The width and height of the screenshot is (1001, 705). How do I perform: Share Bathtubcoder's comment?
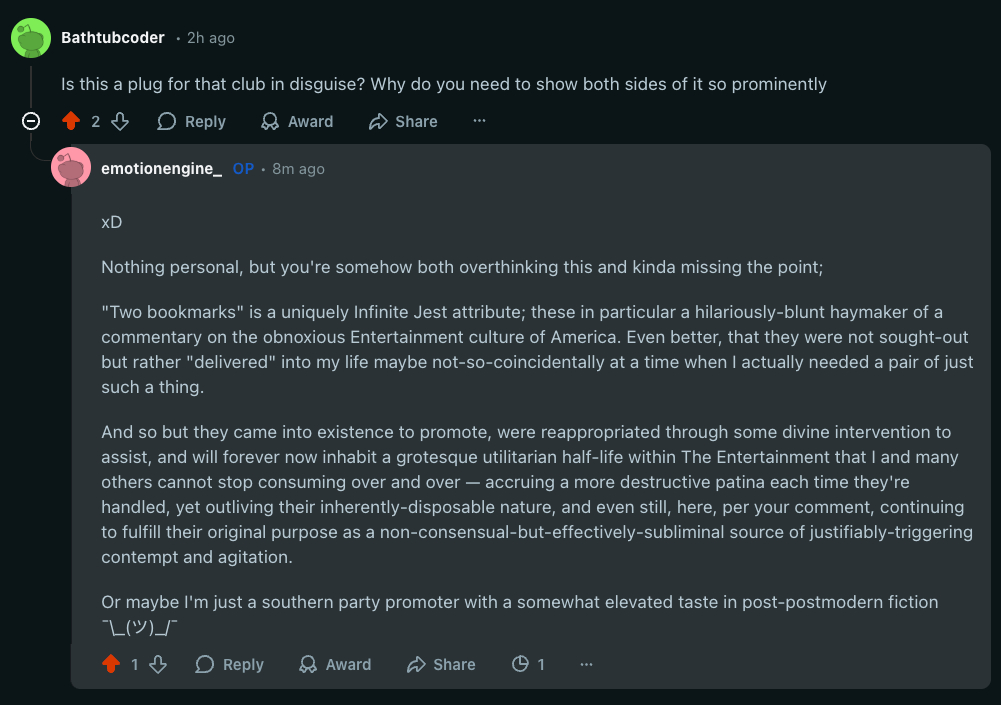click(403, 121)
